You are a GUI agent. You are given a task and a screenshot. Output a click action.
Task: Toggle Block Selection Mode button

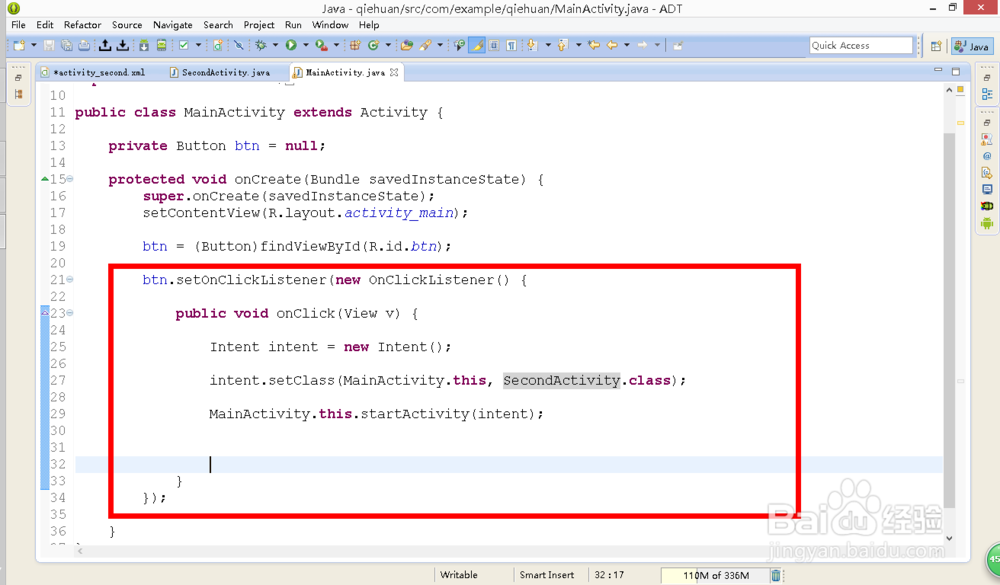(494, 45)
